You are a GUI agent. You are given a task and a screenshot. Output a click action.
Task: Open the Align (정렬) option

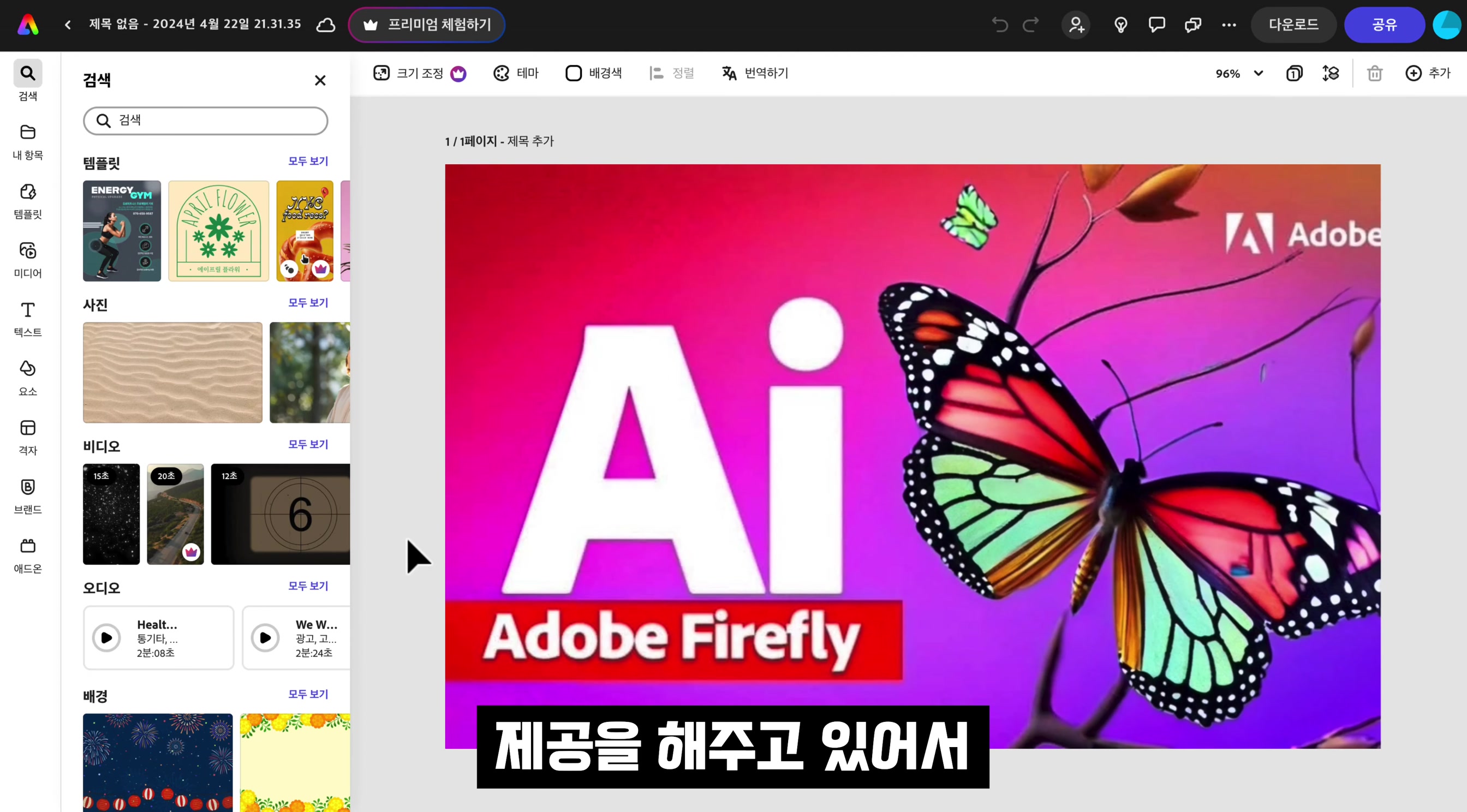coord(672,74)
